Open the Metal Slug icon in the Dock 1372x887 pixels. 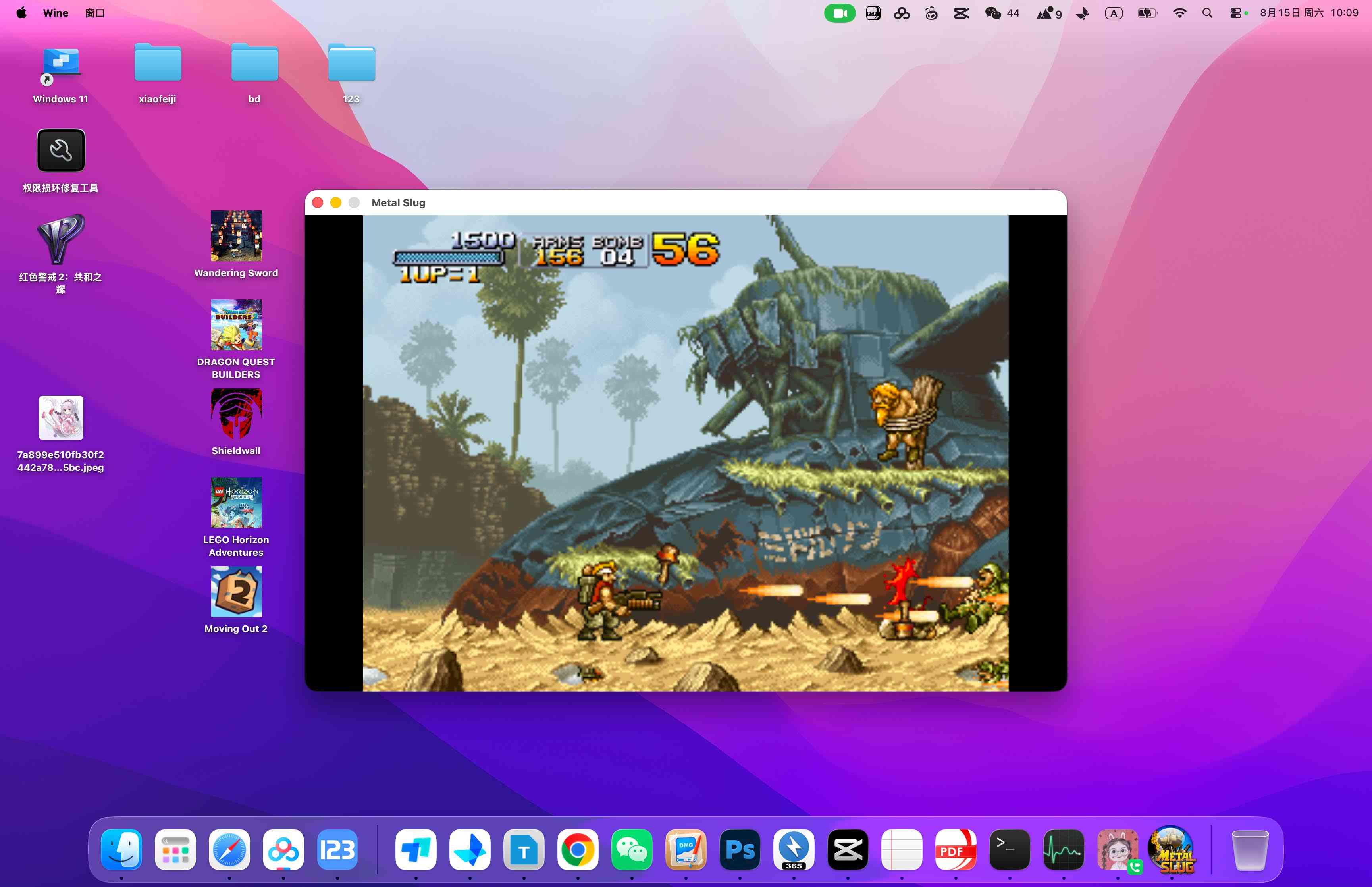[x=1171, y=850]
